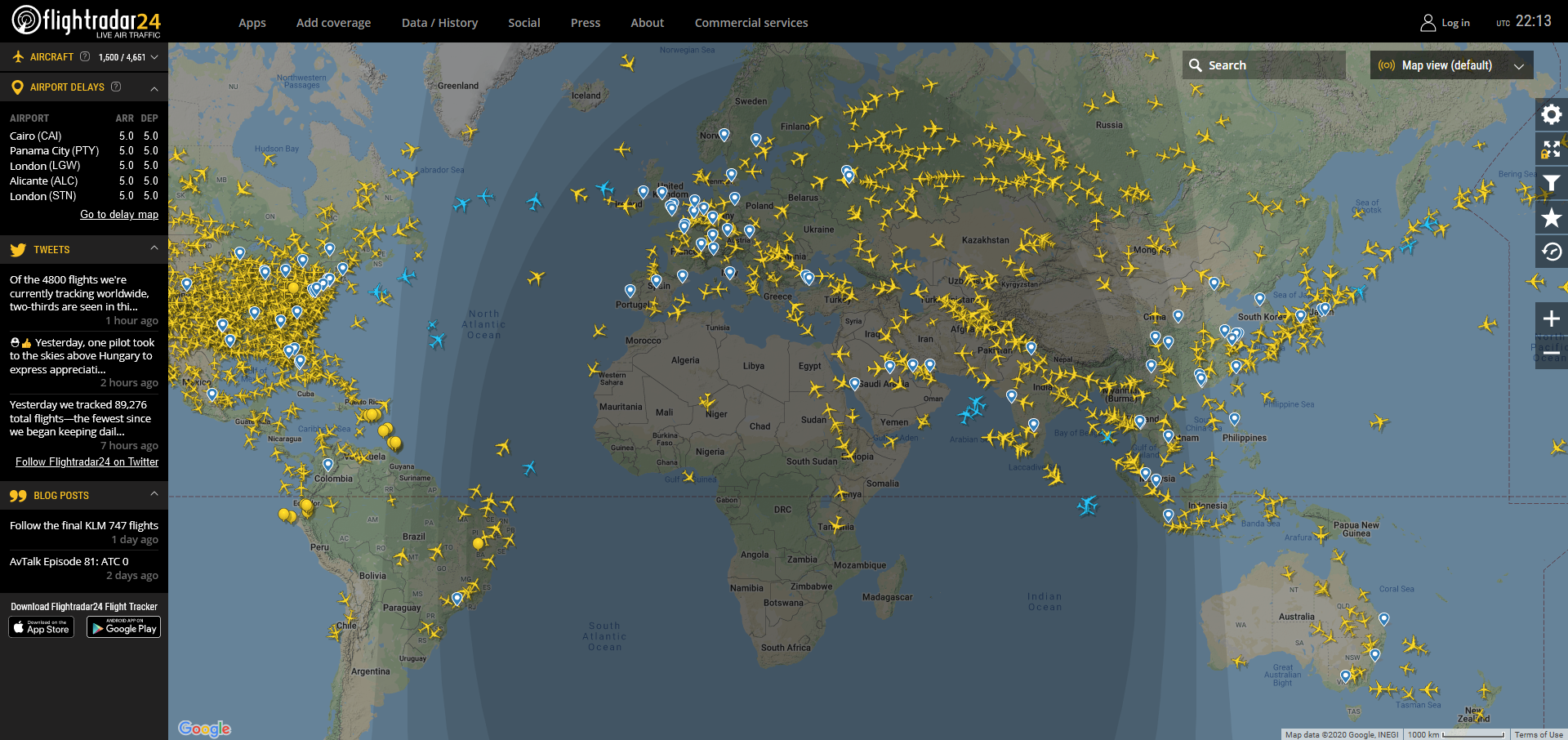1568x740 pixels.
Task: Click the Aircraft help question mark
Action: tap(85, 56)
